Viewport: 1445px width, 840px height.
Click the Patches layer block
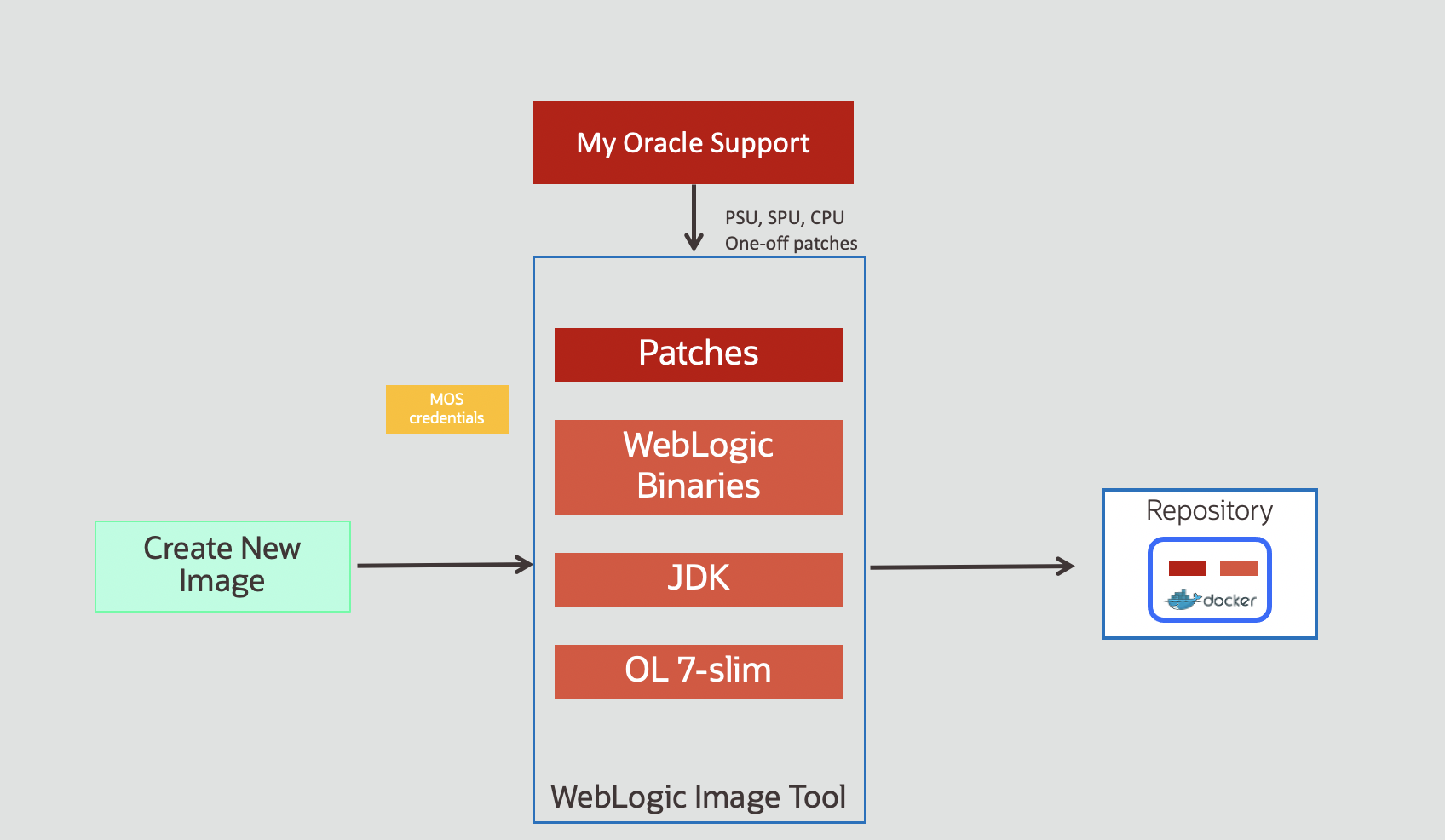699,354
